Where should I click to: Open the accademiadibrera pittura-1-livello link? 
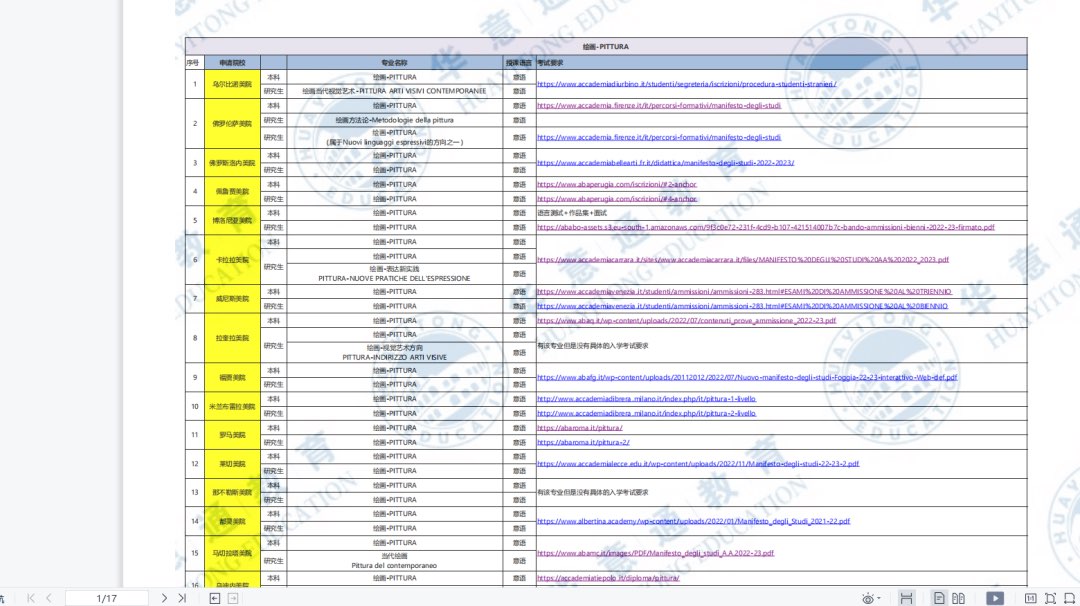coord(646,399)
